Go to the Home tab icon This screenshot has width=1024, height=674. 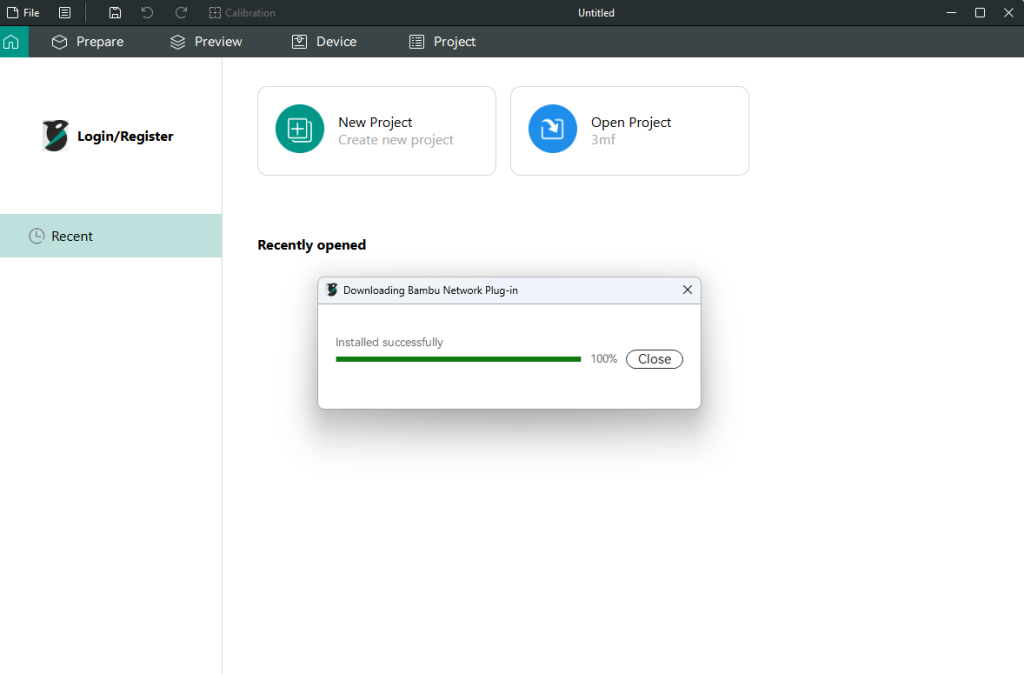click(12, 42)
